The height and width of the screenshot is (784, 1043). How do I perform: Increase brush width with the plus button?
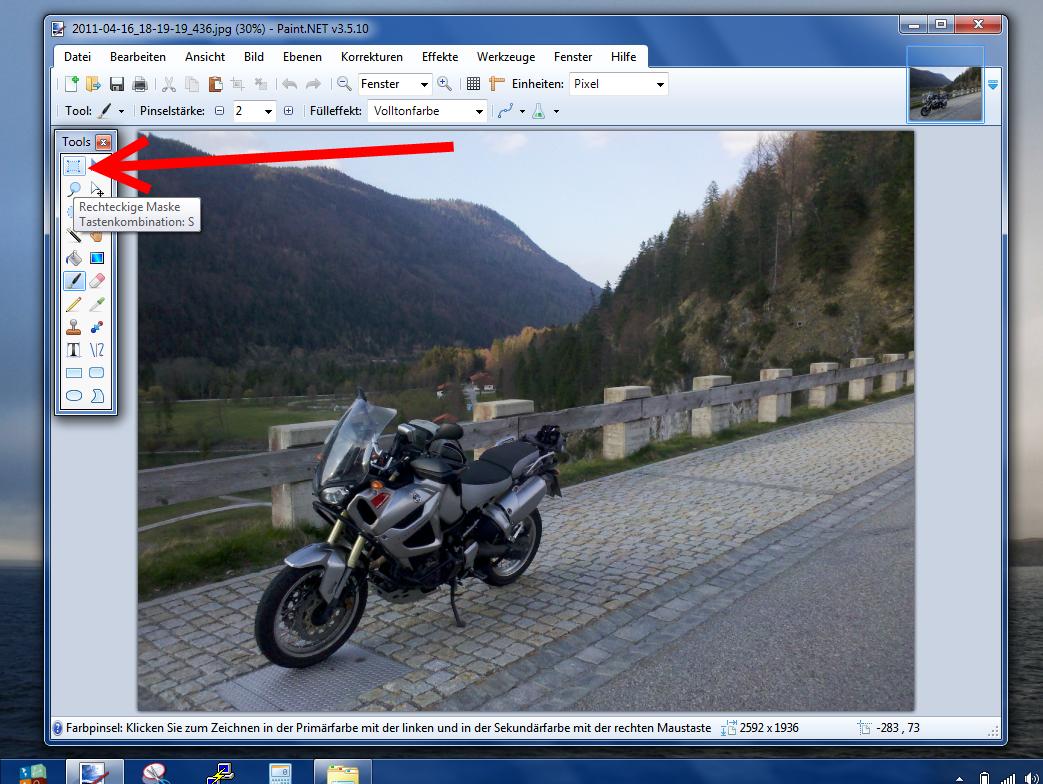[x=288, y=111]
